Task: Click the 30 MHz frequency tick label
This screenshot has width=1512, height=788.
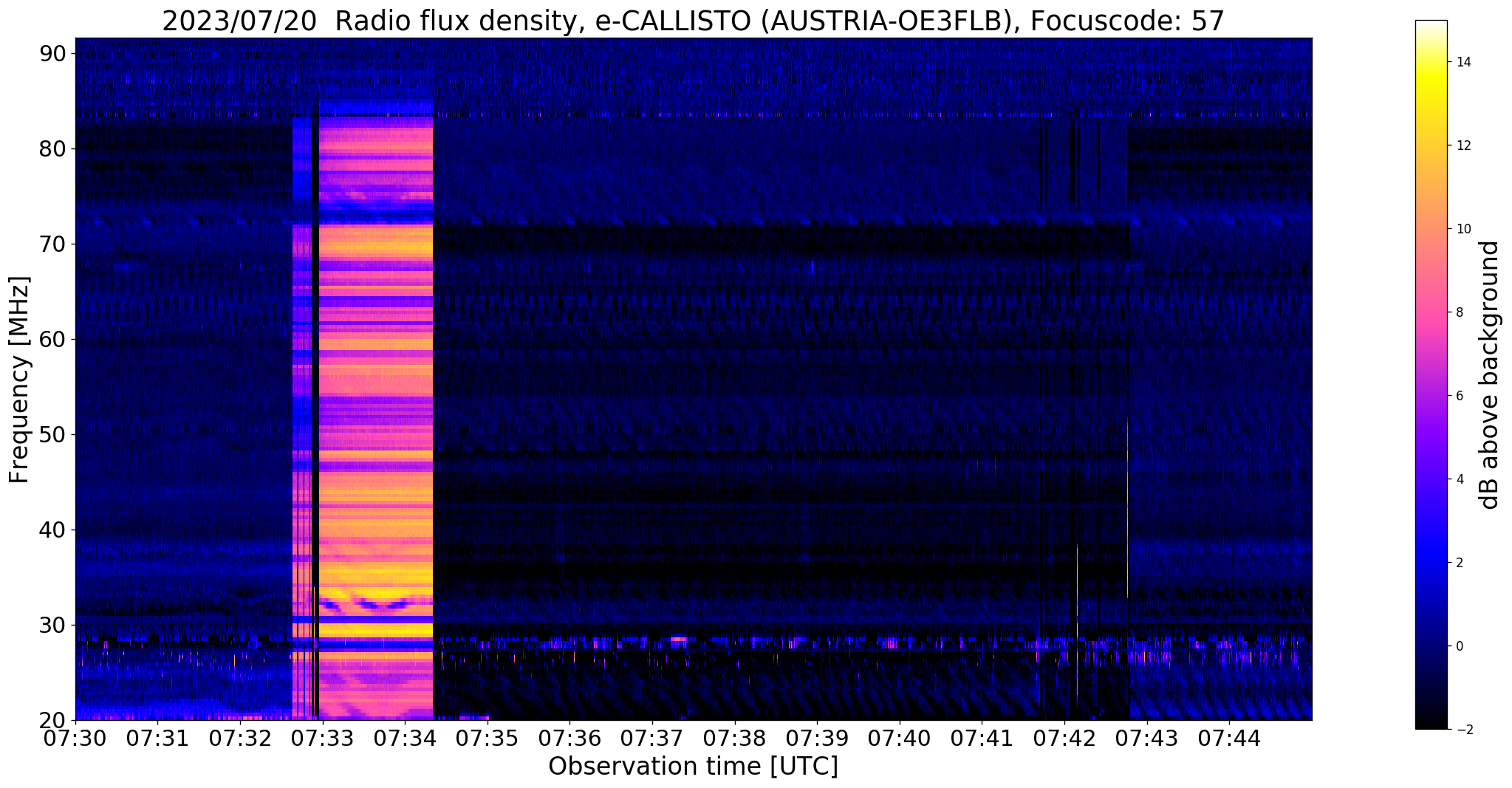Action: click(52, 625)
